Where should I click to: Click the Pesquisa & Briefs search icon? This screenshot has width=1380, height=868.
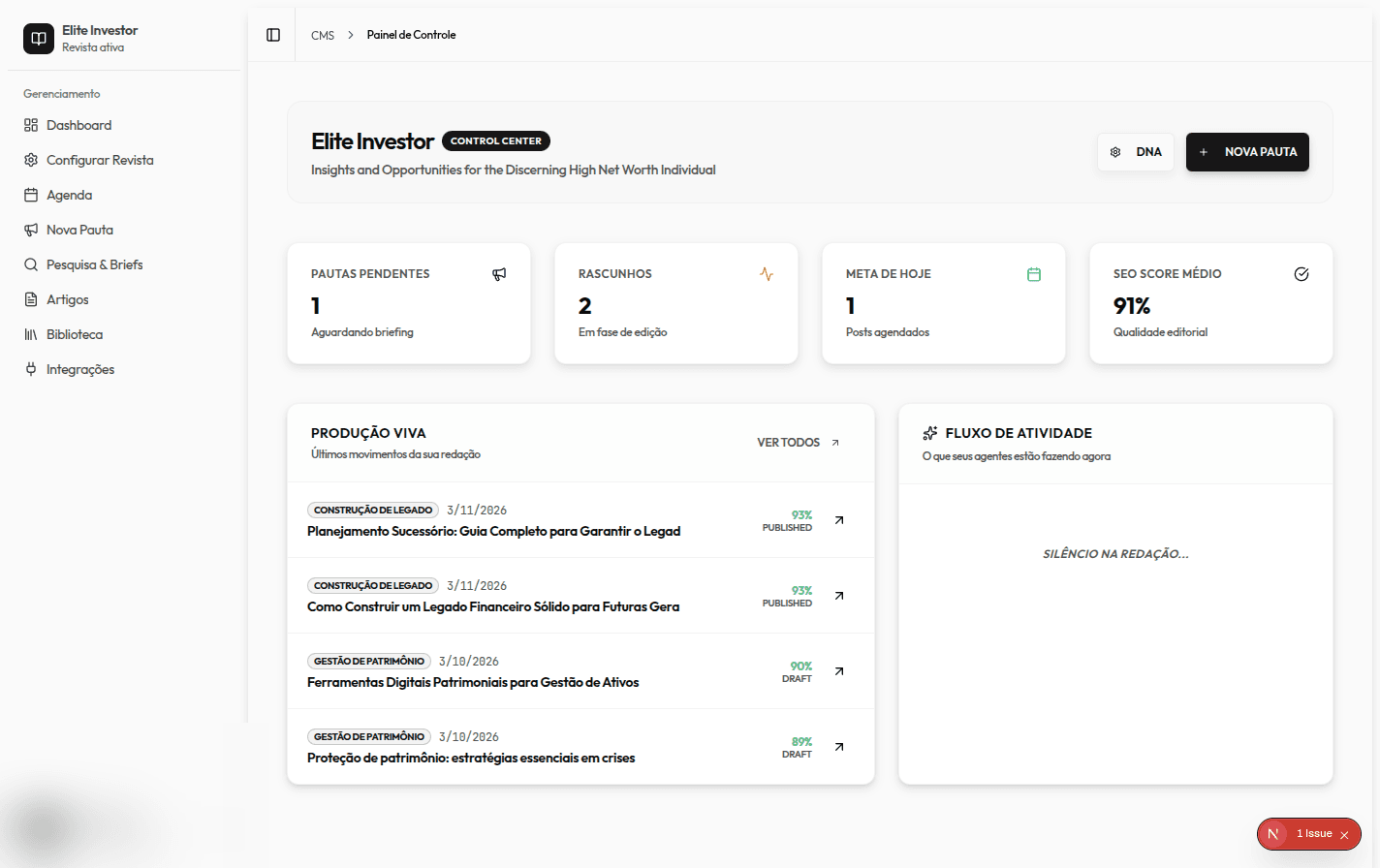[x=31, y=264]
